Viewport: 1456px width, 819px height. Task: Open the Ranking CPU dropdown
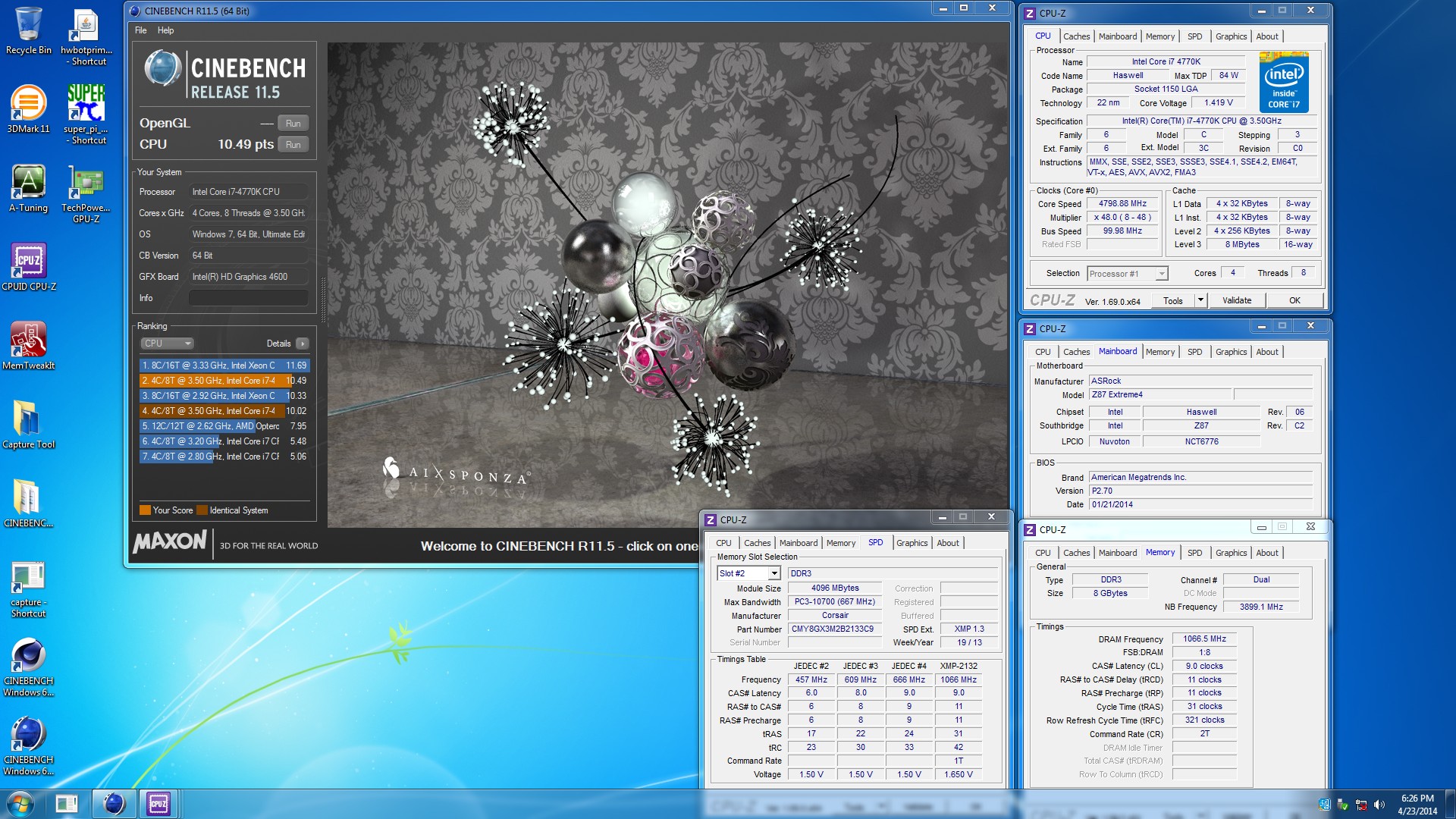pos(167,344)
